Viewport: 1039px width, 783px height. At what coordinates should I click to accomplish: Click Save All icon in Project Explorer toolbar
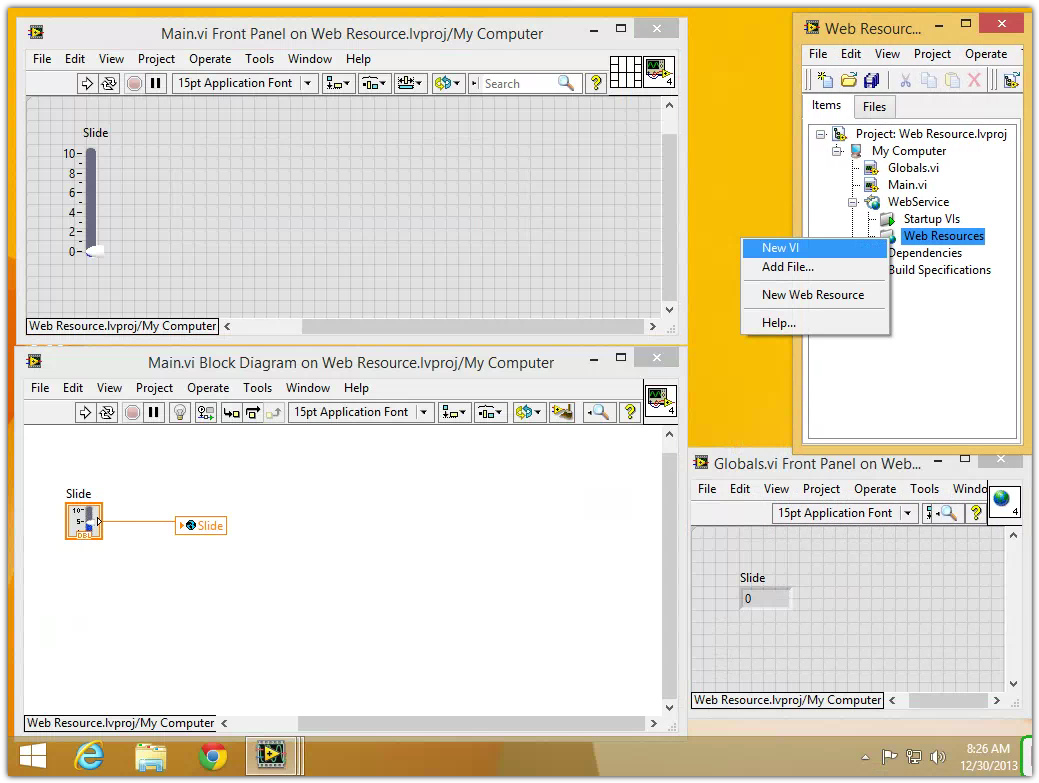click(871, 80)
